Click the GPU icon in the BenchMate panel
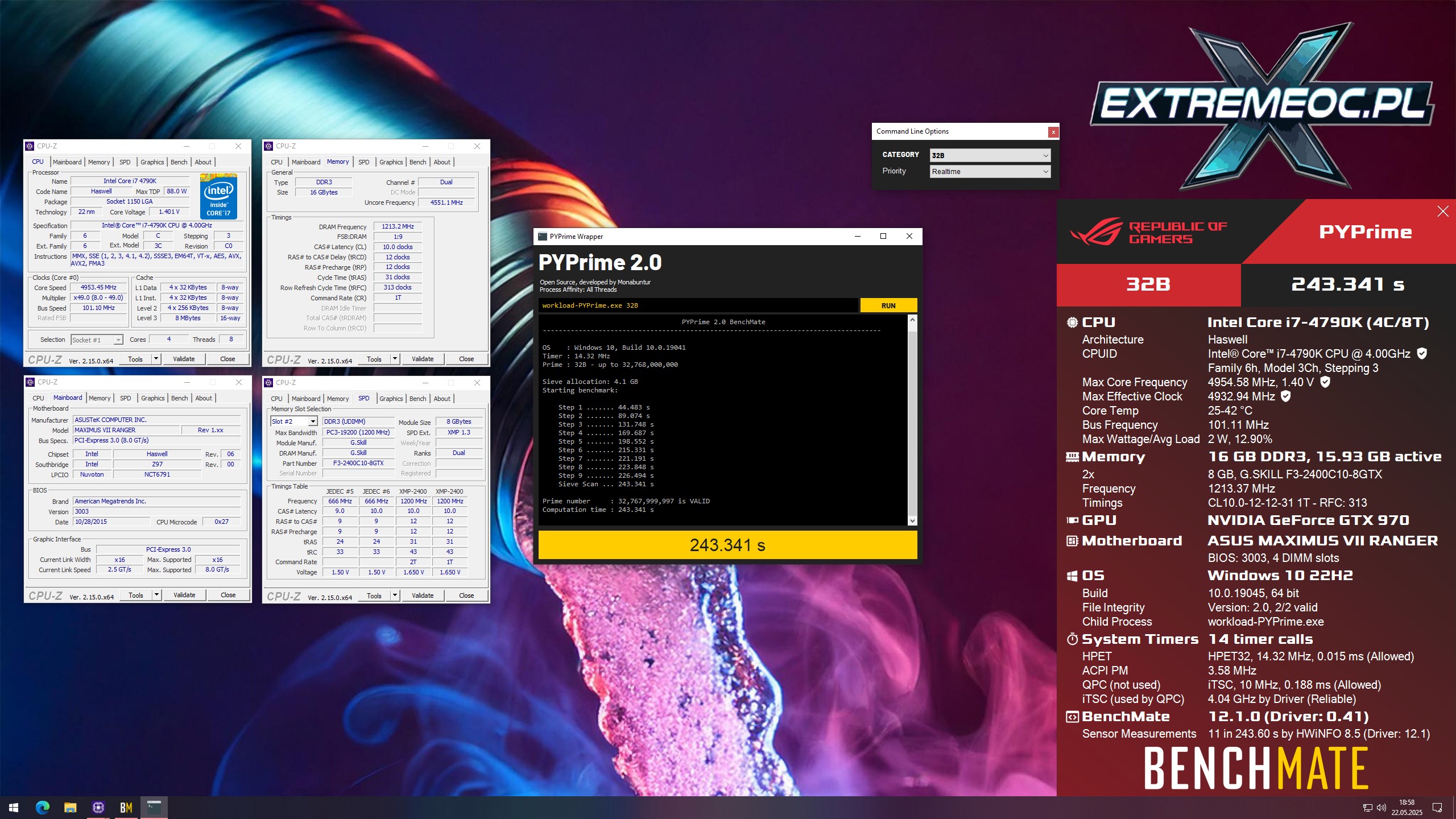The width and height of the screenshot is (1456, 819). pyautogui.click(x=1072, y=520)
